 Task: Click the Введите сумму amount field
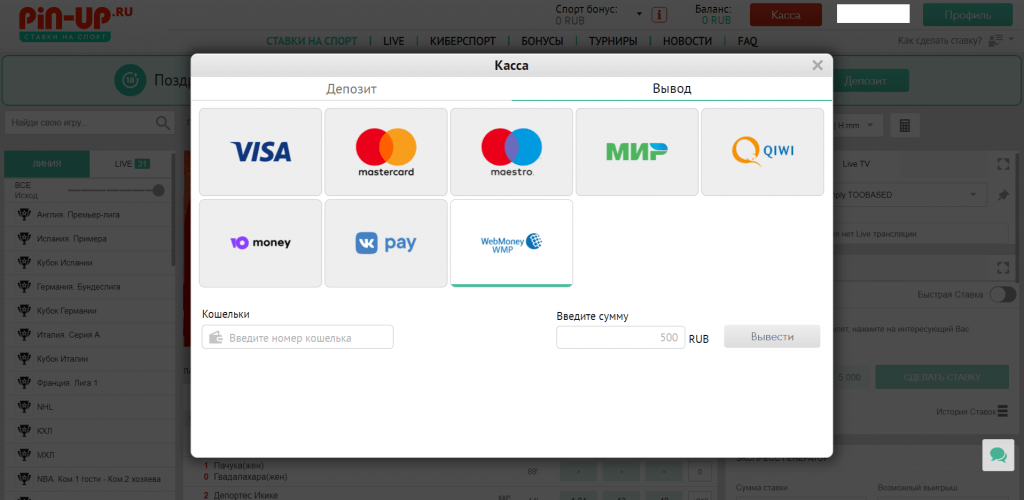(620, 337)
